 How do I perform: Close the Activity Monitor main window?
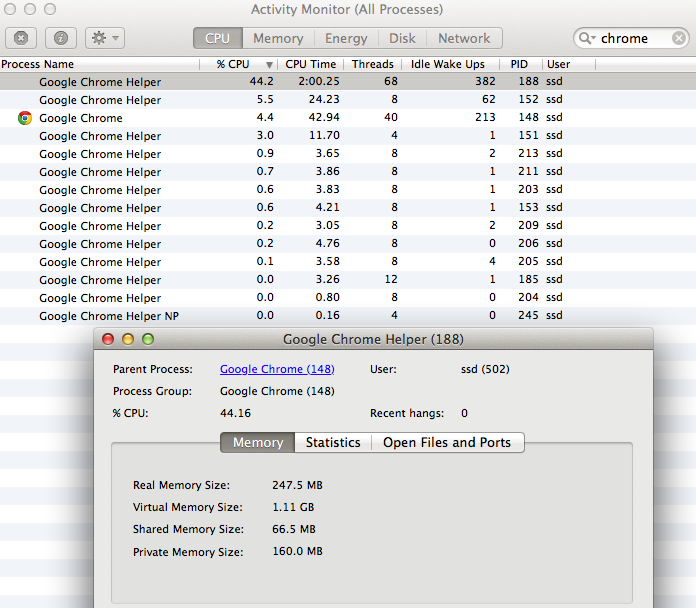[x=10, y=9]
